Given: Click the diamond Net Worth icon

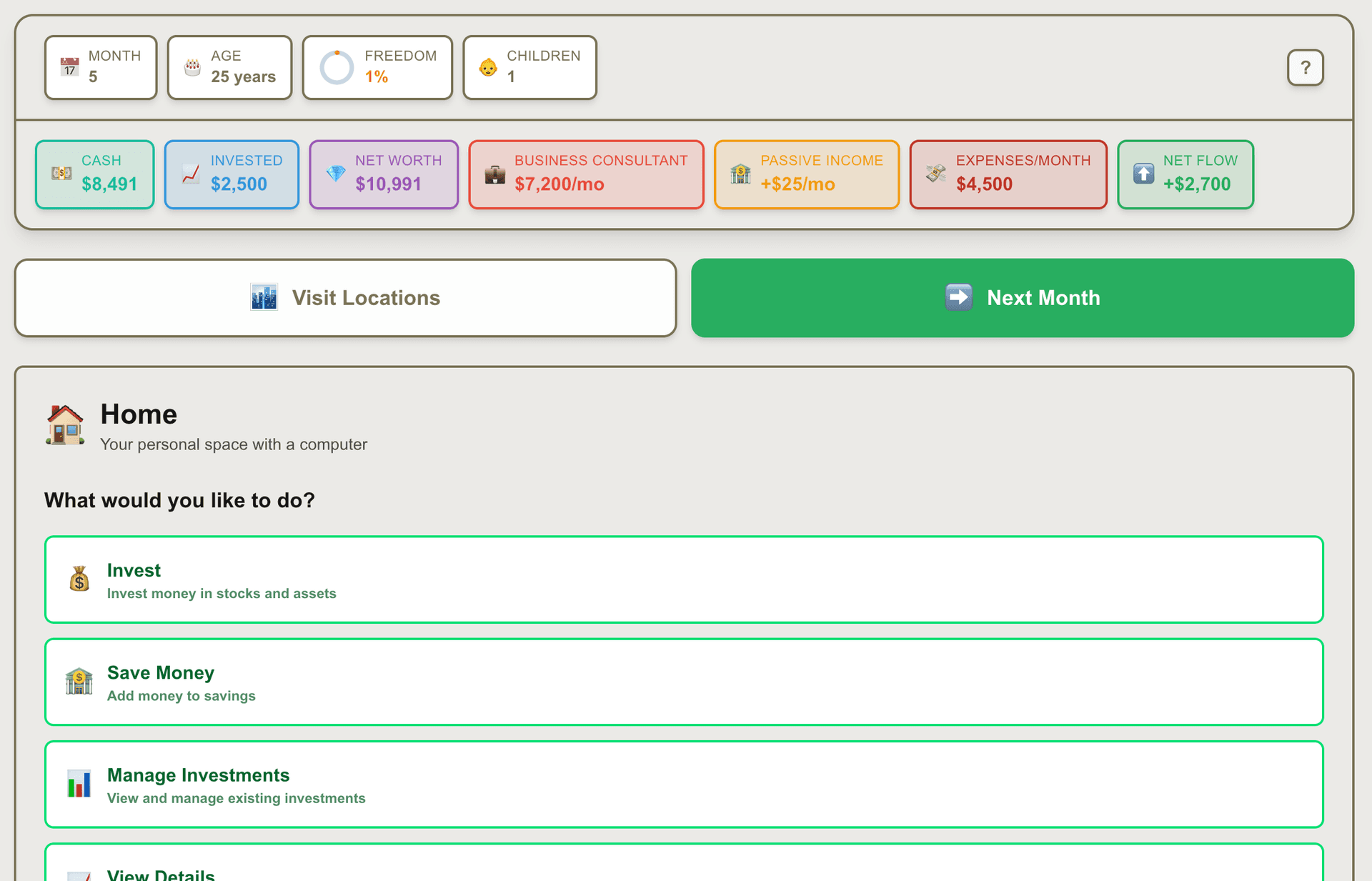Looking at the screenshot, I should coord(335,174).
